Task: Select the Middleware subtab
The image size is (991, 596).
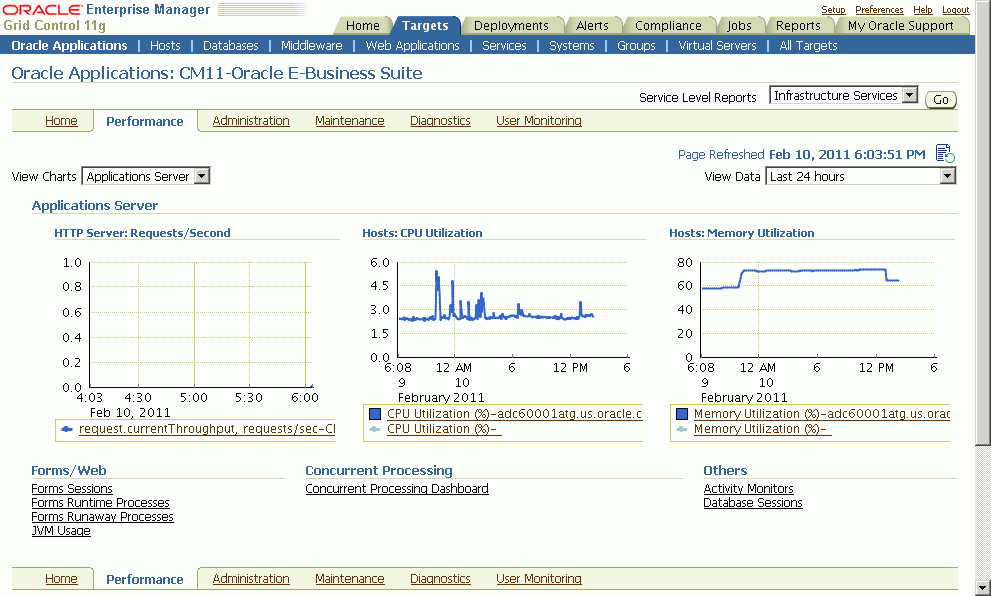Action: [312, 46]
